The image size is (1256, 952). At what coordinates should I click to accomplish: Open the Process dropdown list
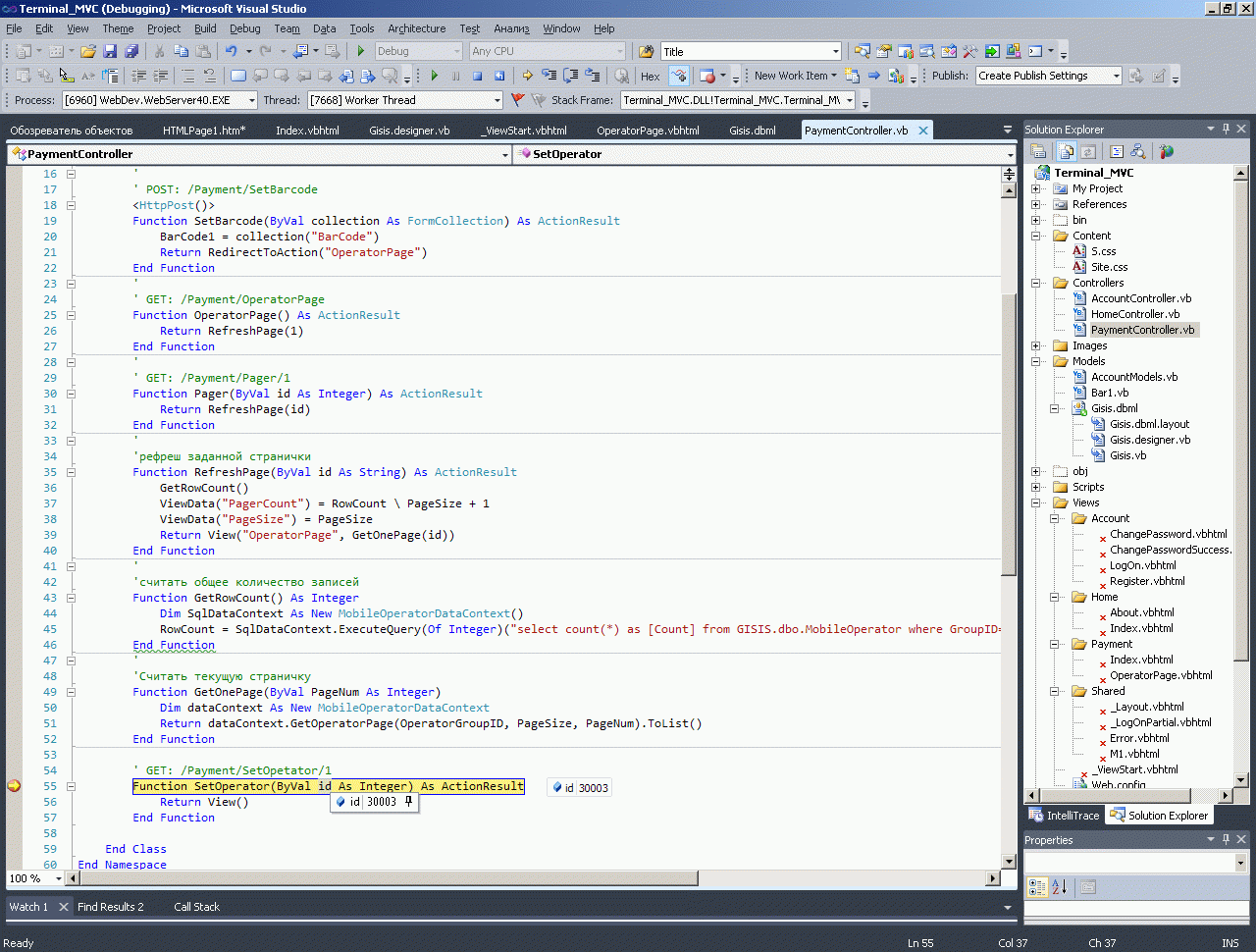click(x=251, y=100)
